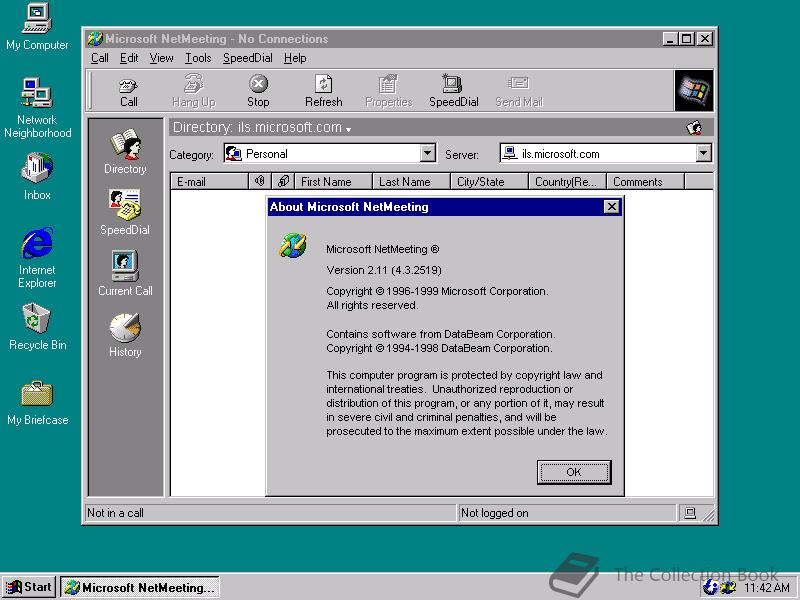The height and width of the screenshot is (600, 800).
Task: Click the NetMeeting globe icon in About dialog
Action: coord(293,245)
